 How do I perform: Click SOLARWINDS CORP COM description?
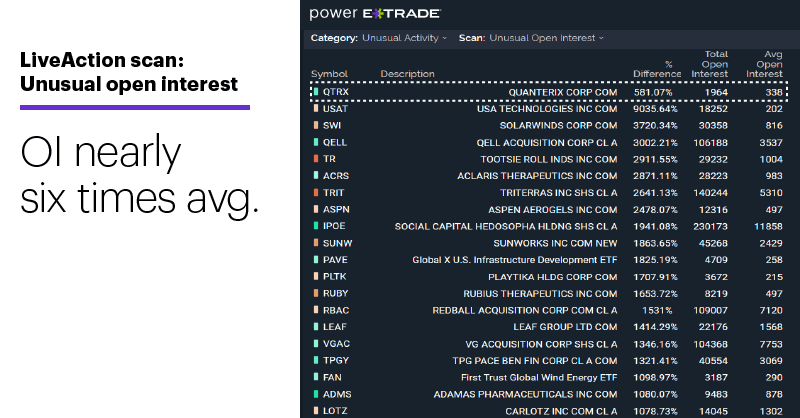pos(558,126)
